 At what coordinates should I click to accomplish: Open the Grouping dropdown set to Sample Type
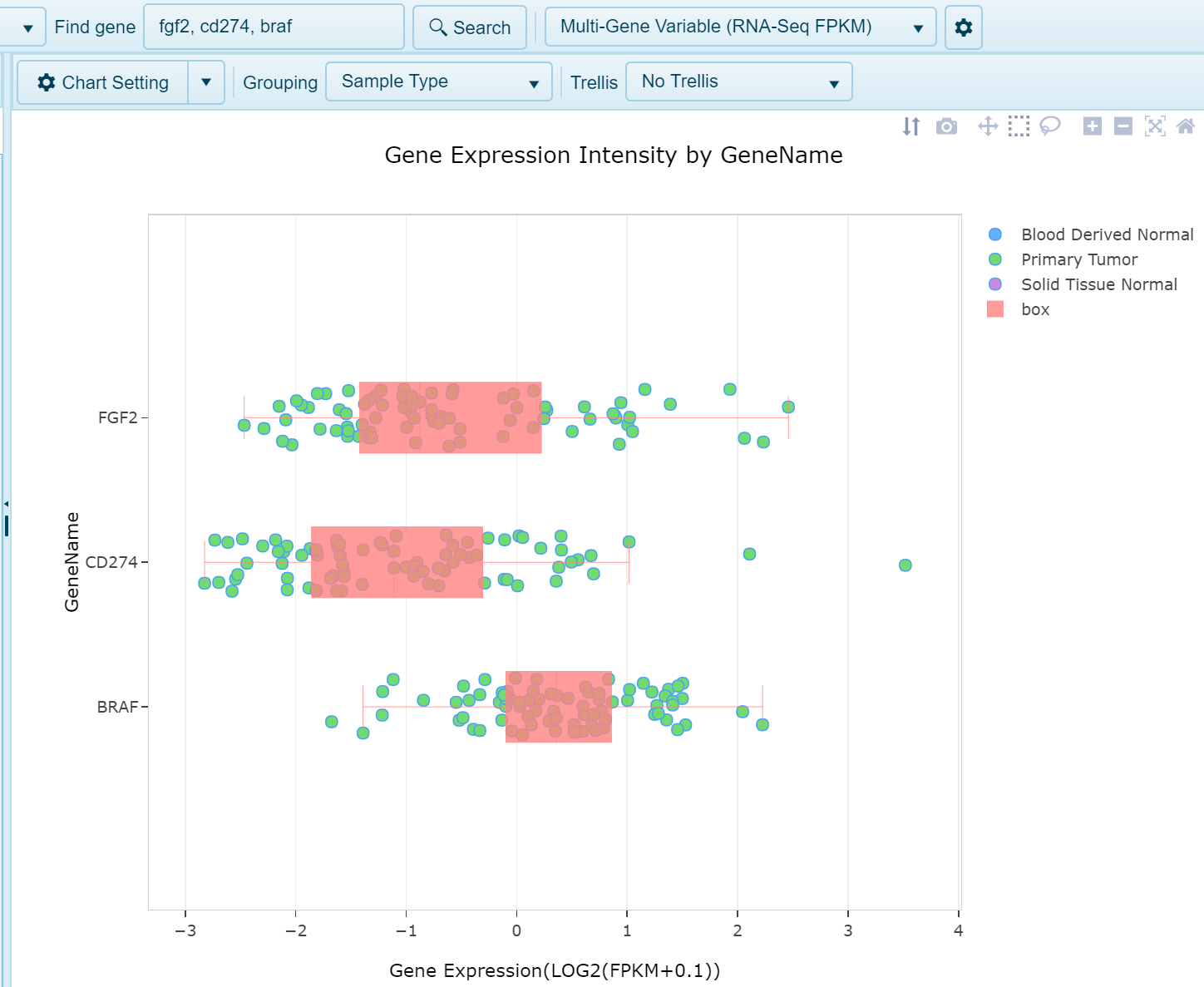coord(438,81)
